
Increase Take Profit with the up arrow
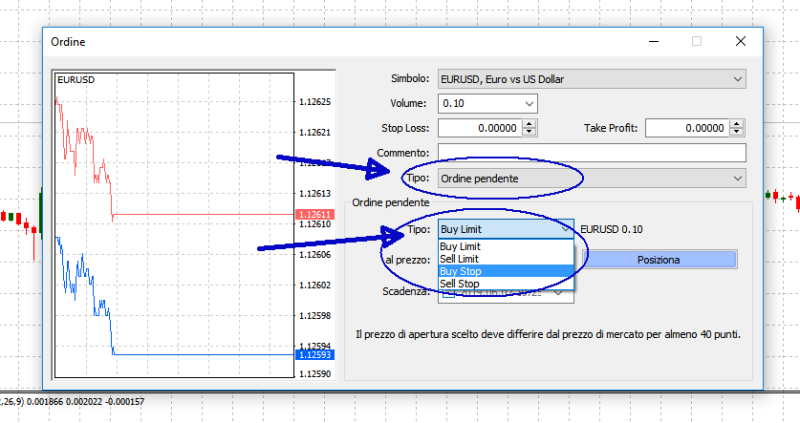click(738, 124)
